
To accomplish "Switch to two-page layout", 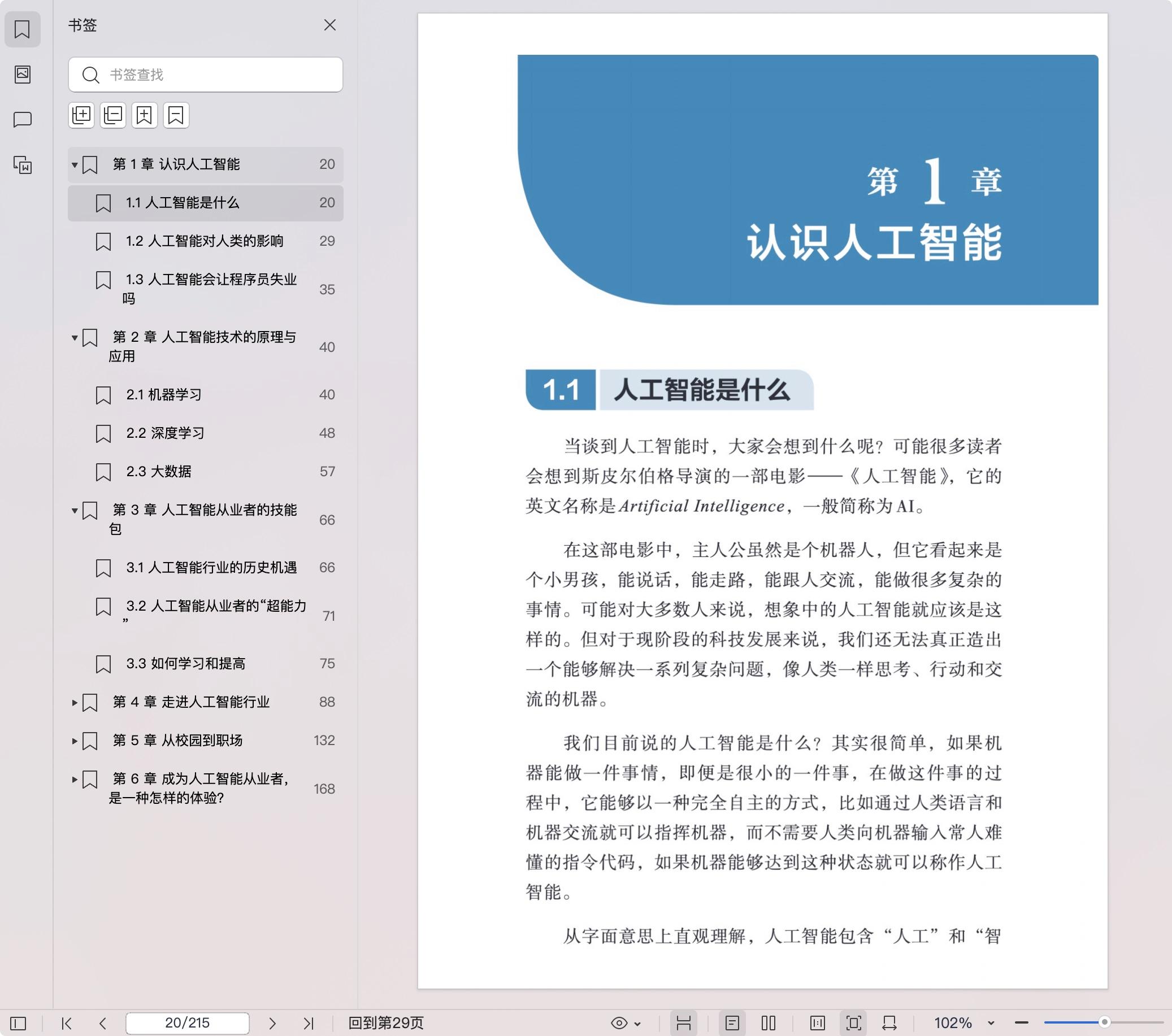I will coord(769,1023).
